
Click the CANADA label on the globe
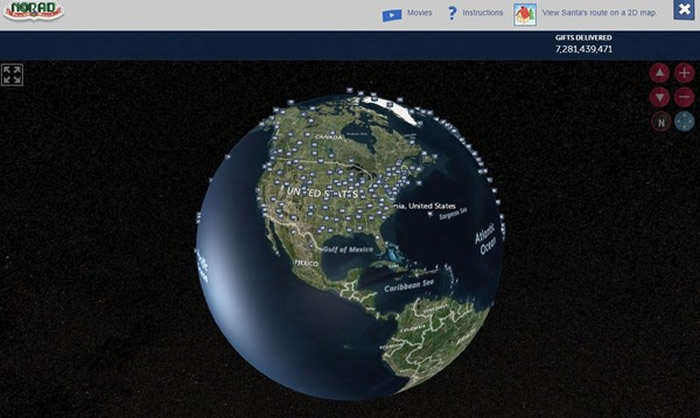[x=329, y=137]
